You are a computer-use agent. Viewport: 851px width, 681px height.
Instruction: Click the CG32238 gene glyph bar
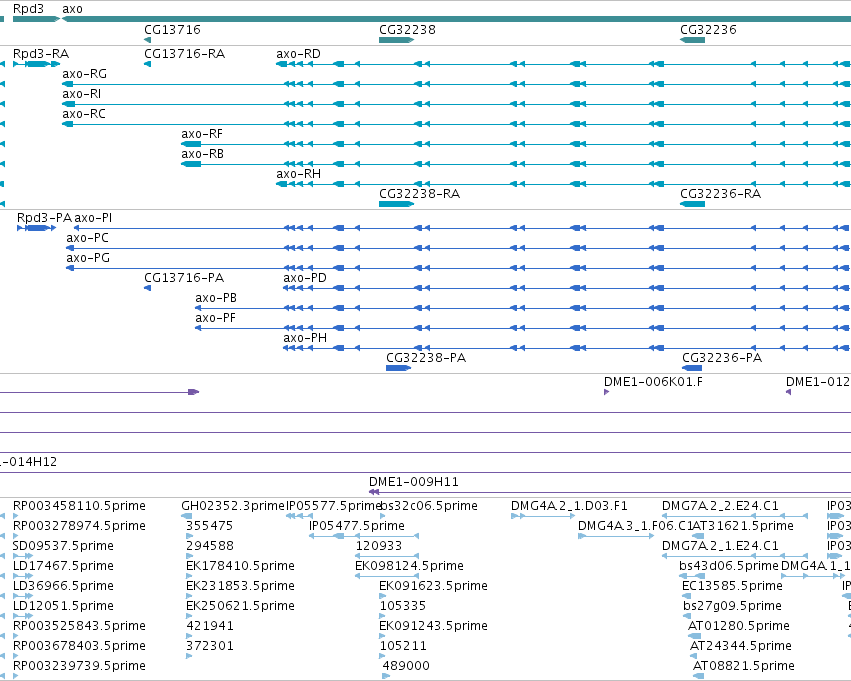[x=396, y=40]
